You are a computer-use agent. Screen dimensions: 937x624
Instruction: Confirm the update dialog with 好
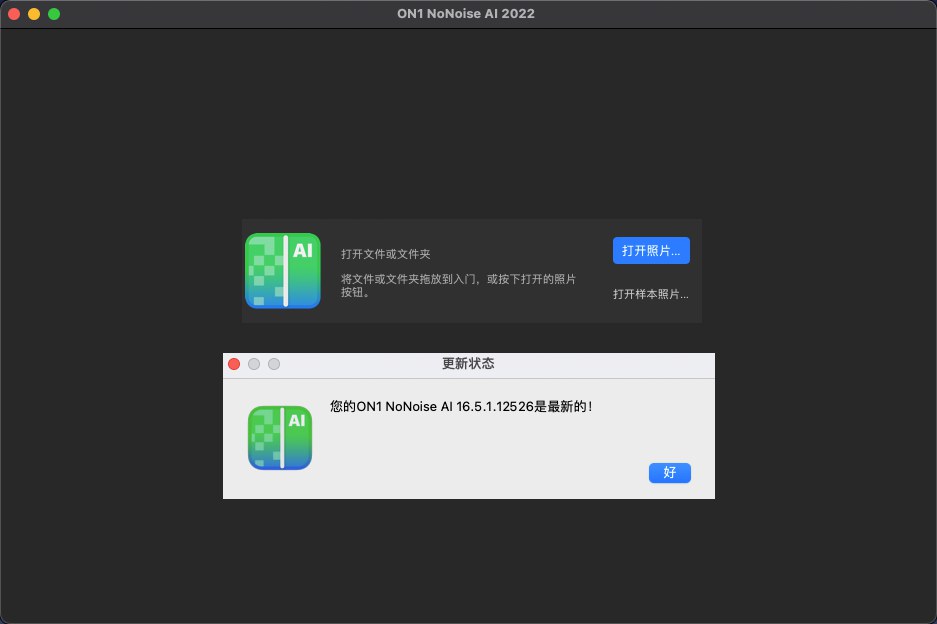tap(669, 473)
